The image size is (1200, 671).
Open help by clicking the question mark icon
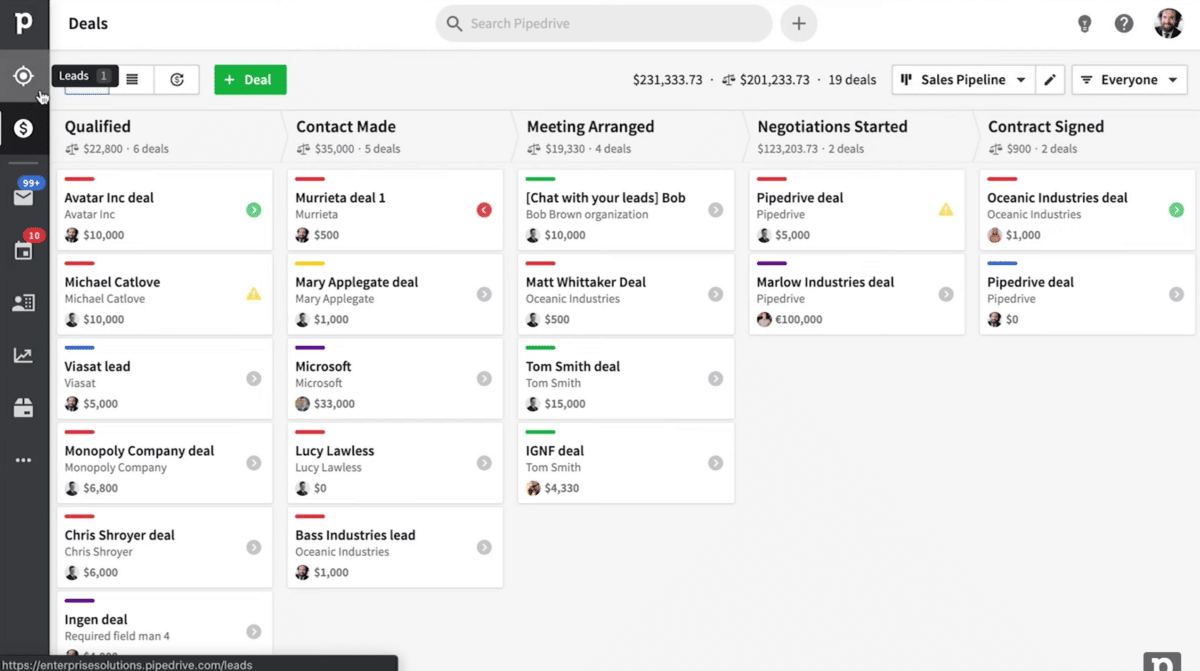click(x=1123, y=23)
